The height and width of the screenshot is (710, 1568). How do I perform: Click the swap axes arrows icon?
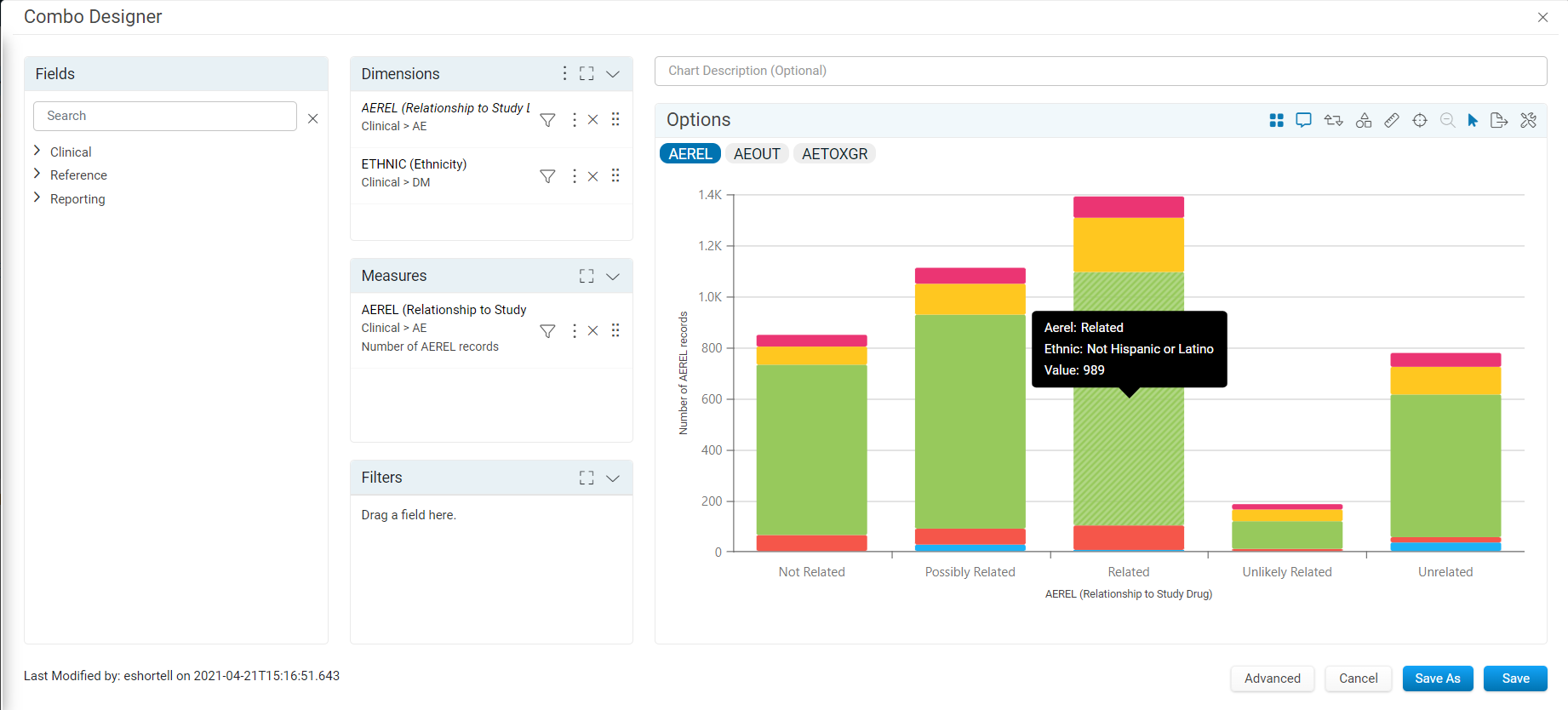pyautogui.click(x=1333, y=120)
